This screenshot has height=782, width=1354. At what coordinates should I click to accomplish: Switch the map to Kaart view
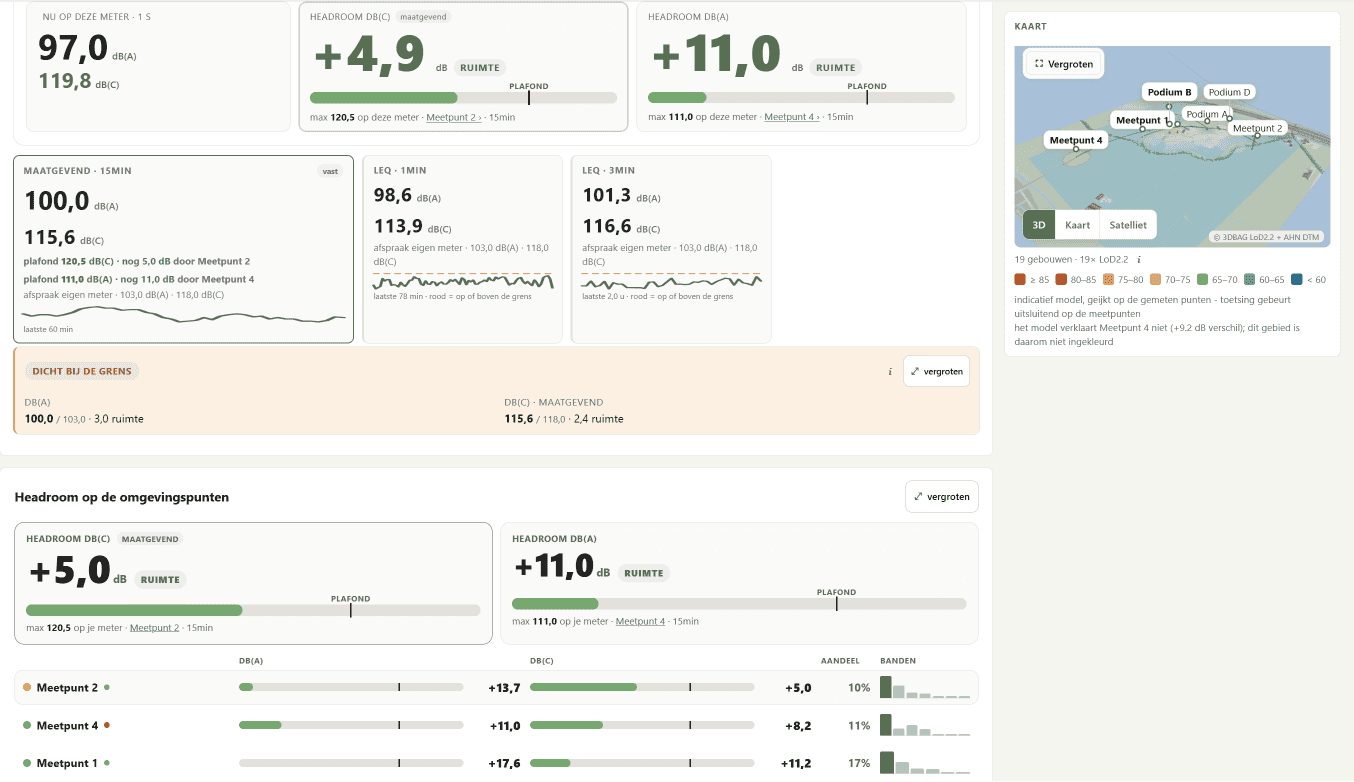pos(1077,225)
